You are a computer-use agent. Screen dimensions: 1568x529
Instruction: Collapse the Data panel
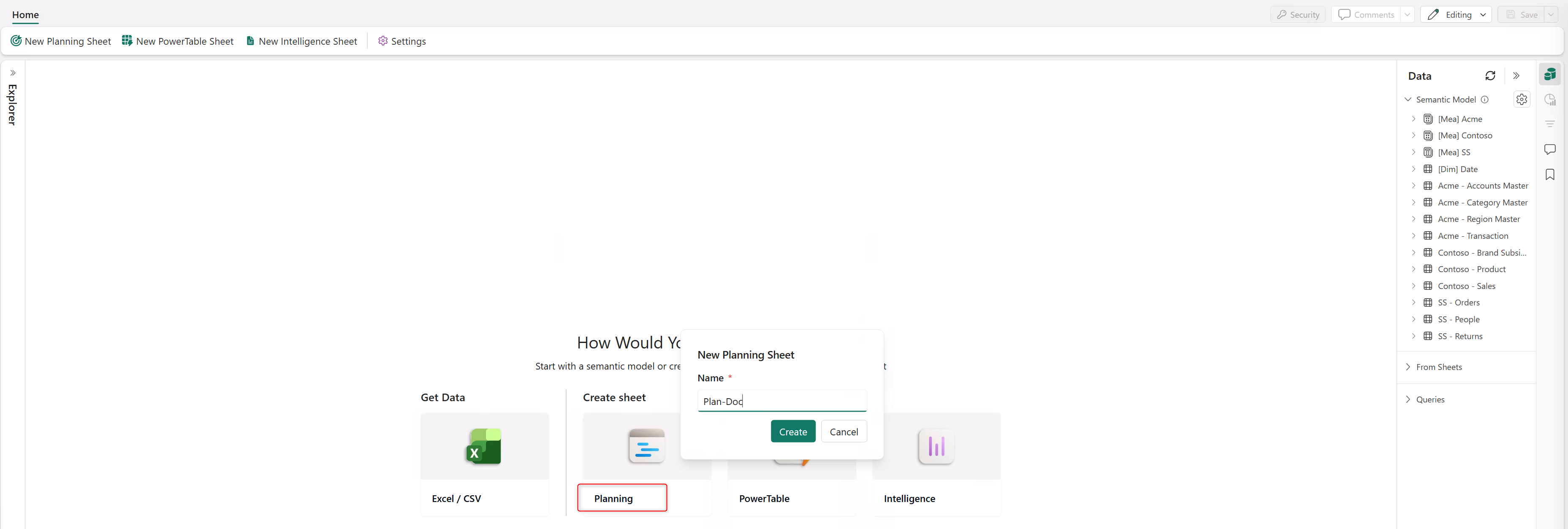pyautogui.click(x=1516, y=76)
